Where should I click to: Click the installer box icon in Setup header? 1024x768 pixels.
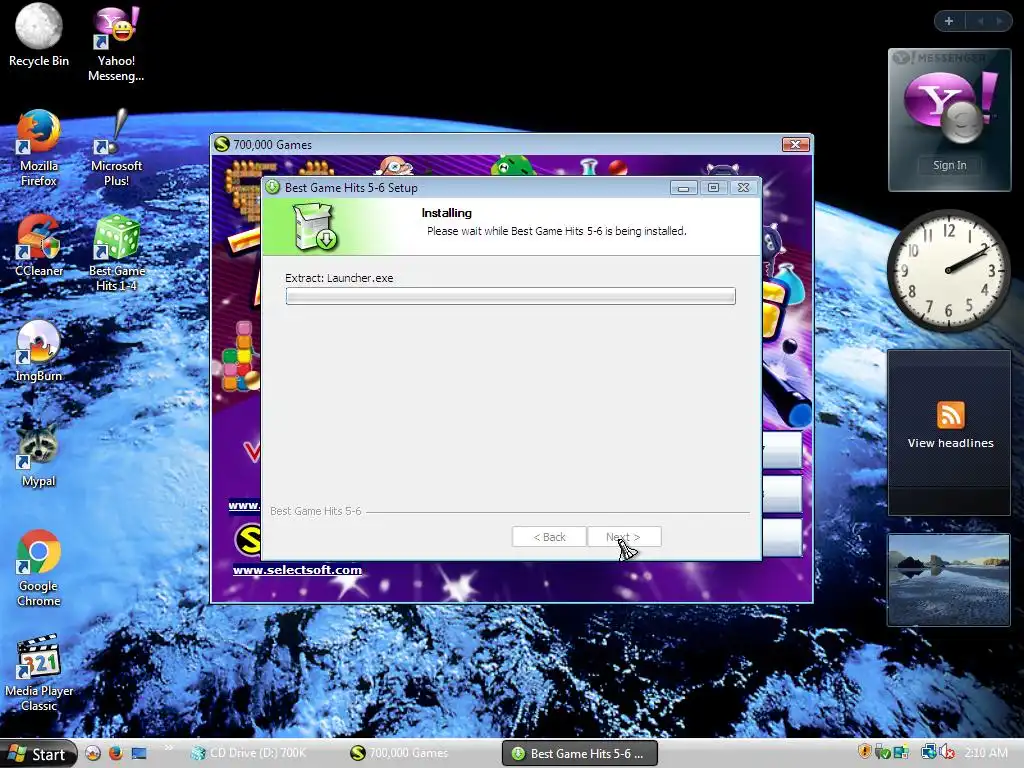[314, 226]
